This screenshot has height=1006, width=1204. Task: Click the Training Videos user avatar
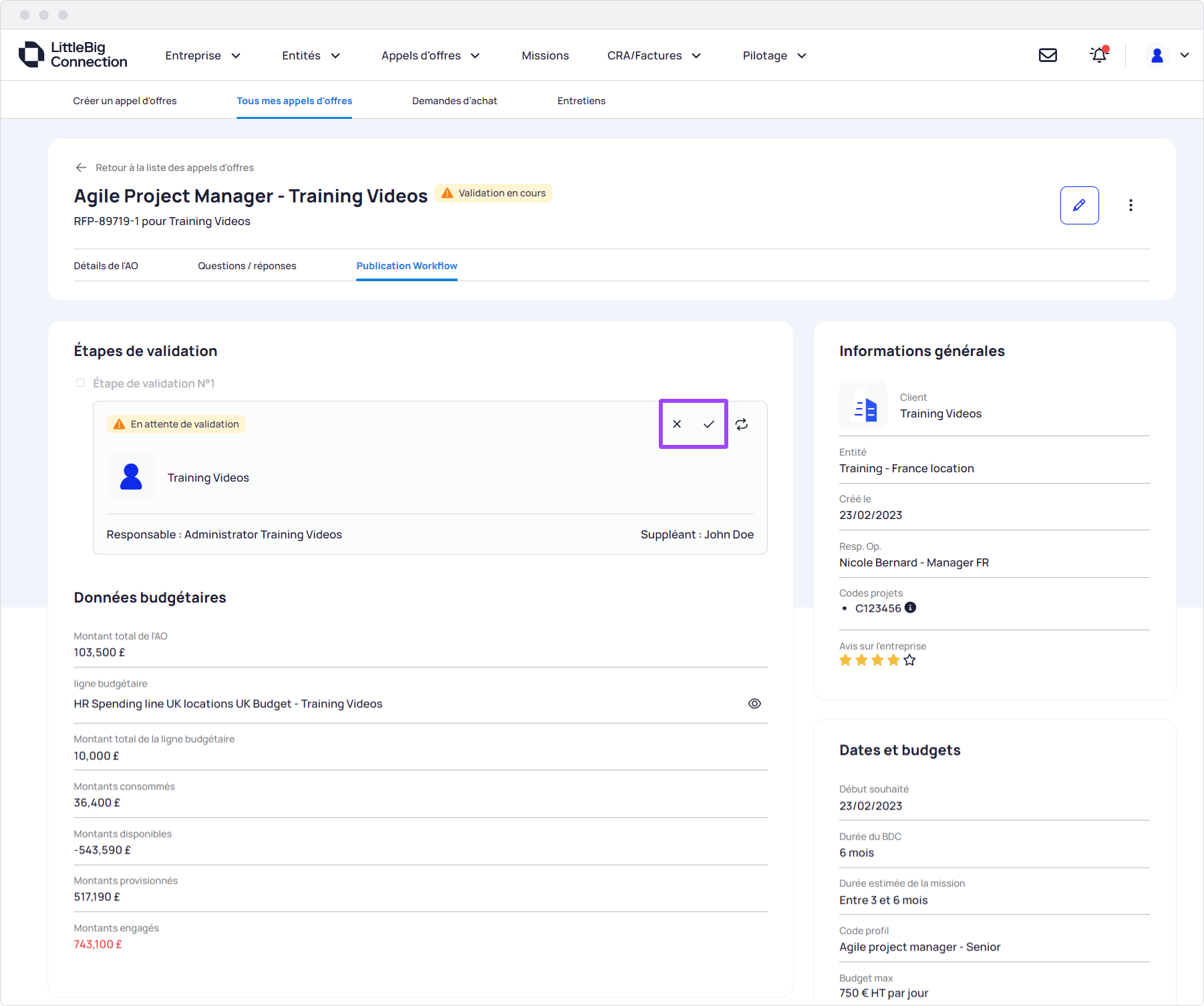click(x=131, y=477)
